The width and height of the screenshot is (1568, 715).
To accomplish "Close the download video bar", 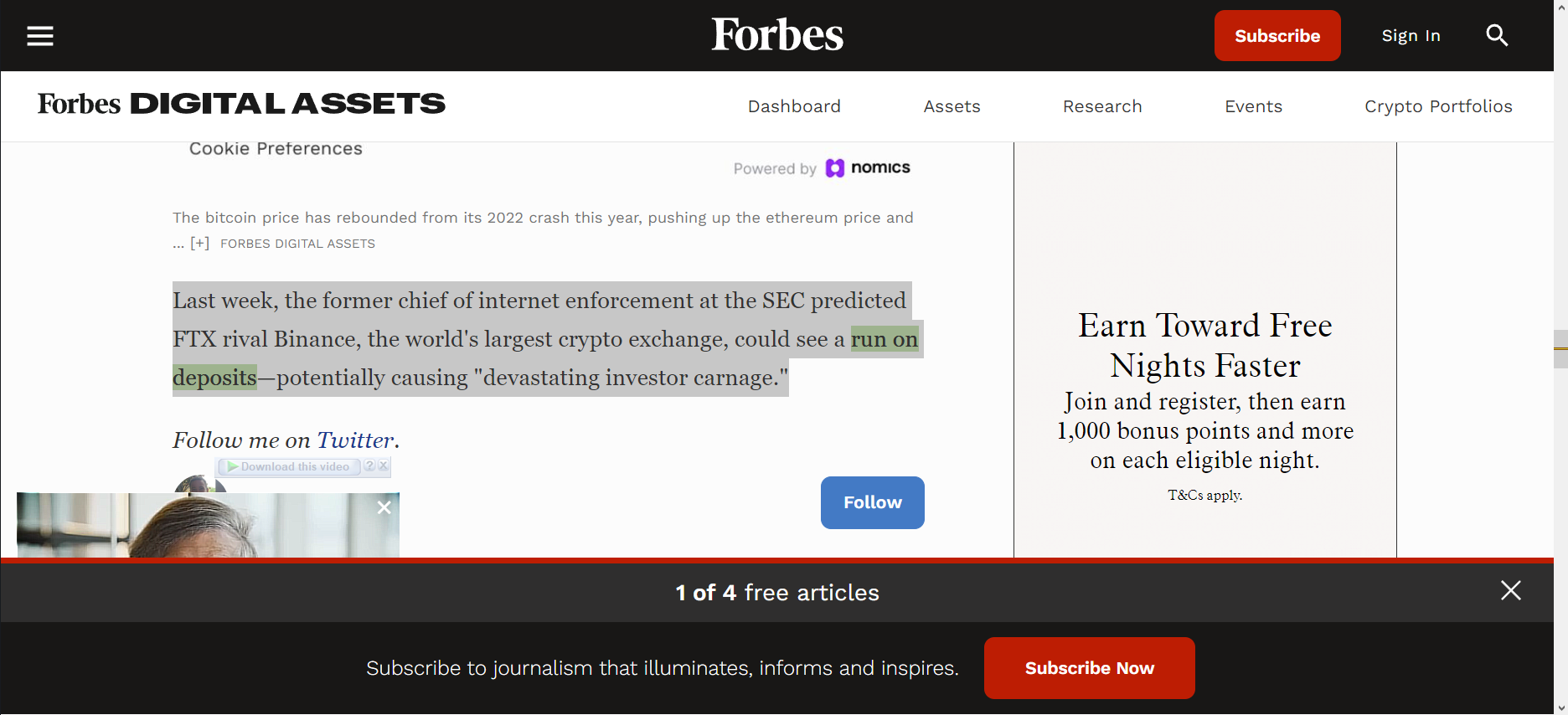I will click(383, 466).
